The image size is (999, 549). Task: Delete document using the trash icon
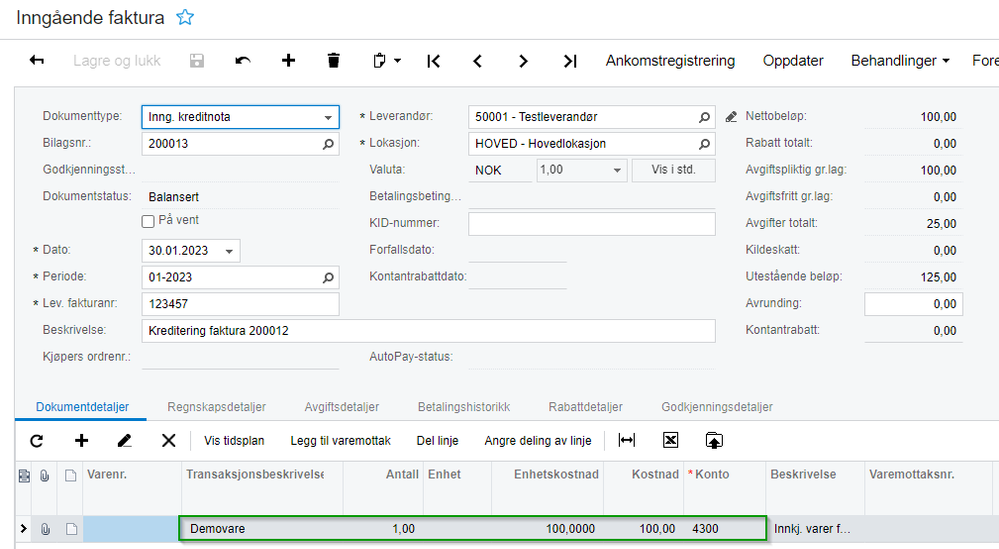[x=333, y=61]
